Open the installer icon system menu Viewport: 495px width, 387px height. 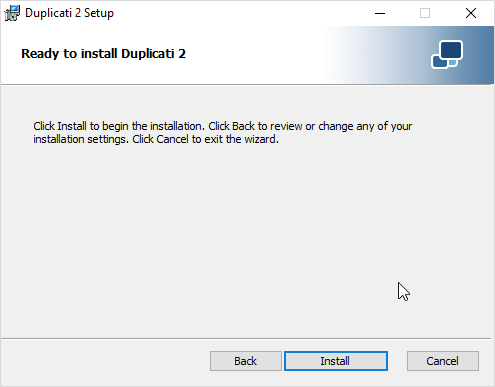[x=12, y=13]
